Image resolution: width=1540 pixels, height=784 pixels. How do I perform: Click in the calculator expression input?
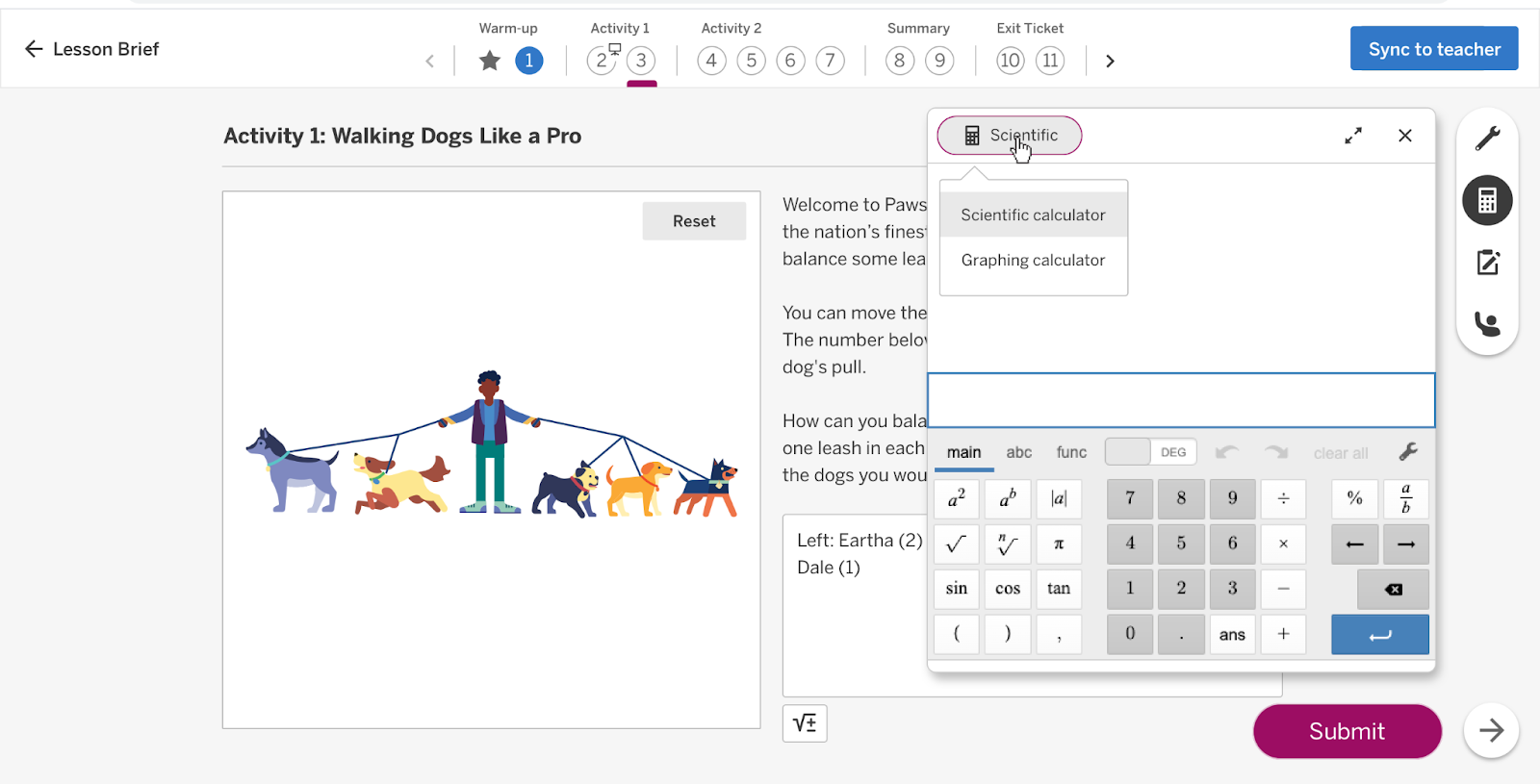1181,400
